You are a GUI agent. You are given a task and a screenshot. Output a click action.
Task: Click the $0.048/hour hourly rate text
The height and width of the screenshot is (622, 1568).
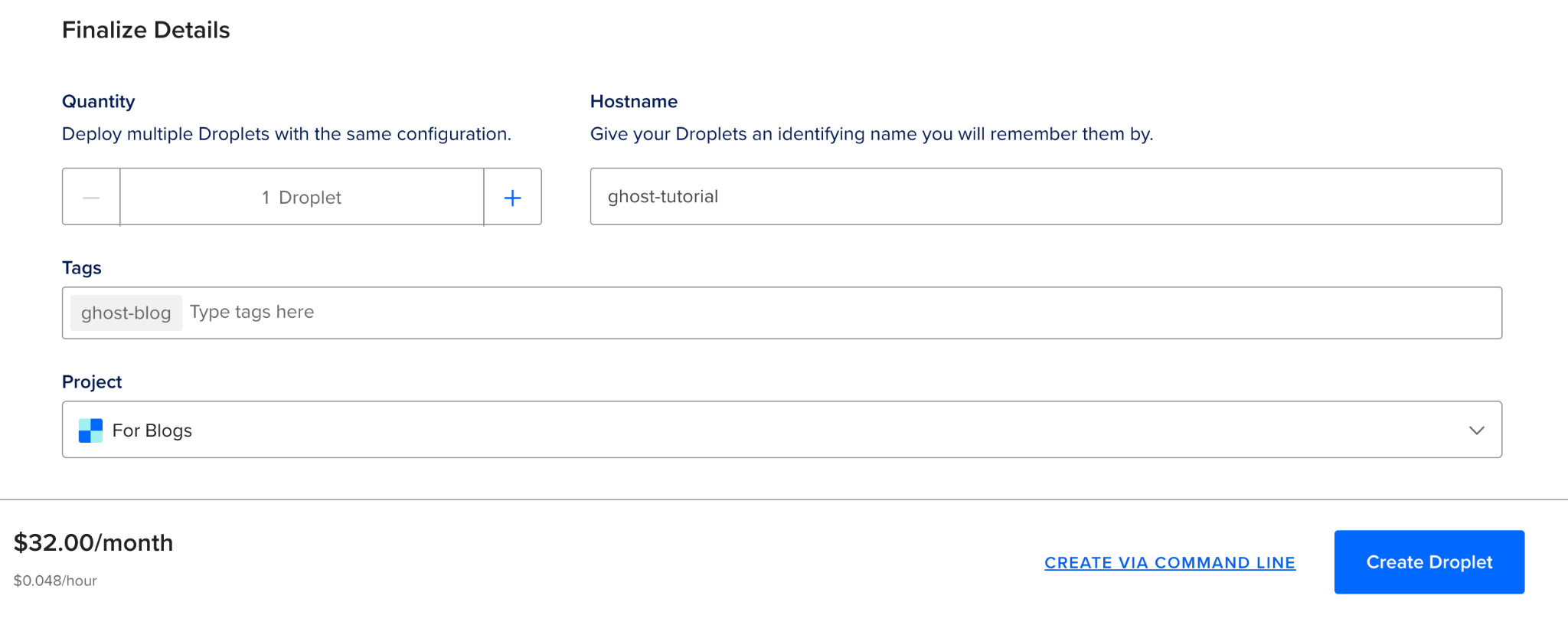click(x=55, y=581)
